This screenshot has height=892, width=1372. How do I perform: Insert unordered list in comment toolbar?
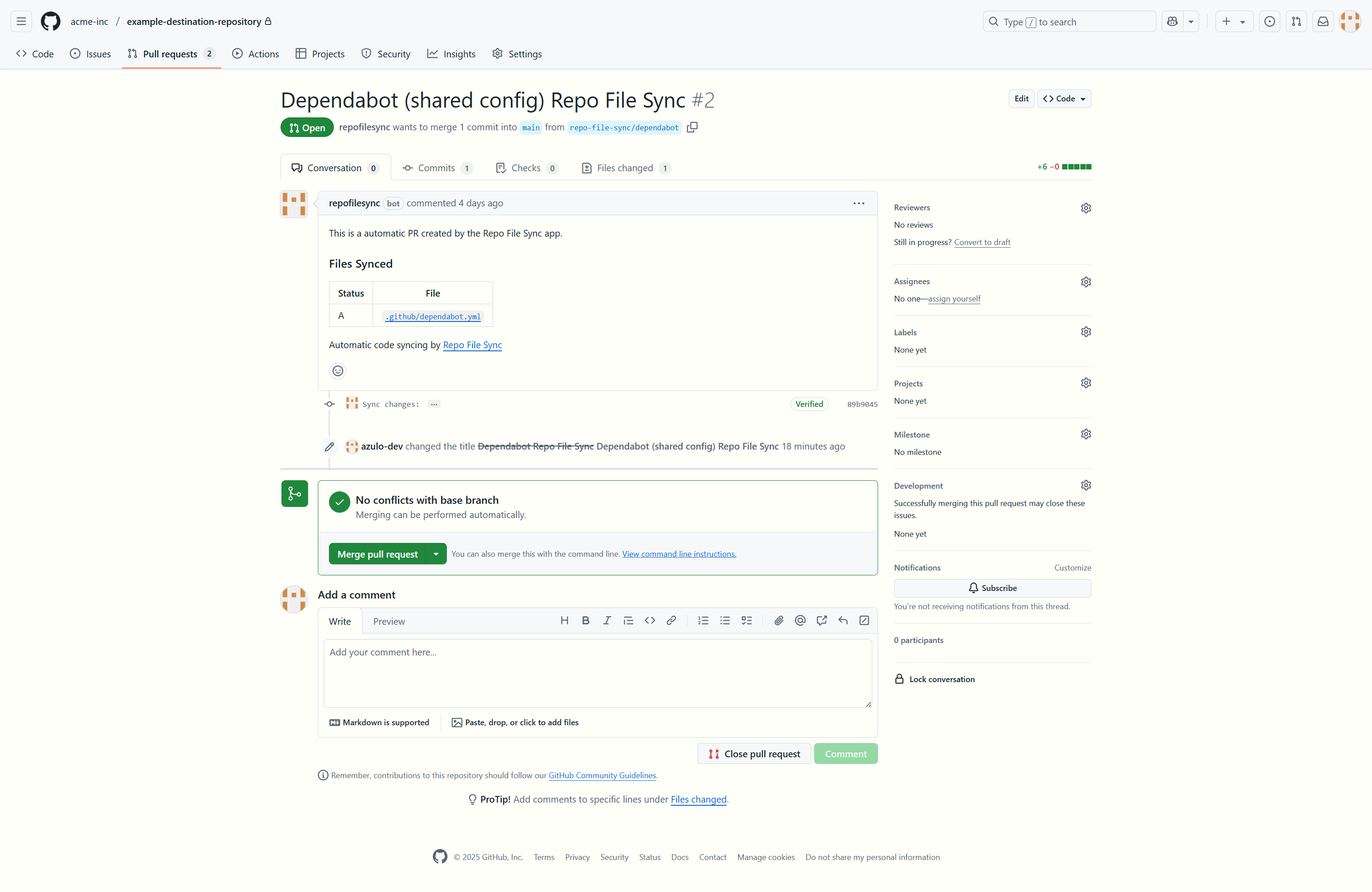725,620
